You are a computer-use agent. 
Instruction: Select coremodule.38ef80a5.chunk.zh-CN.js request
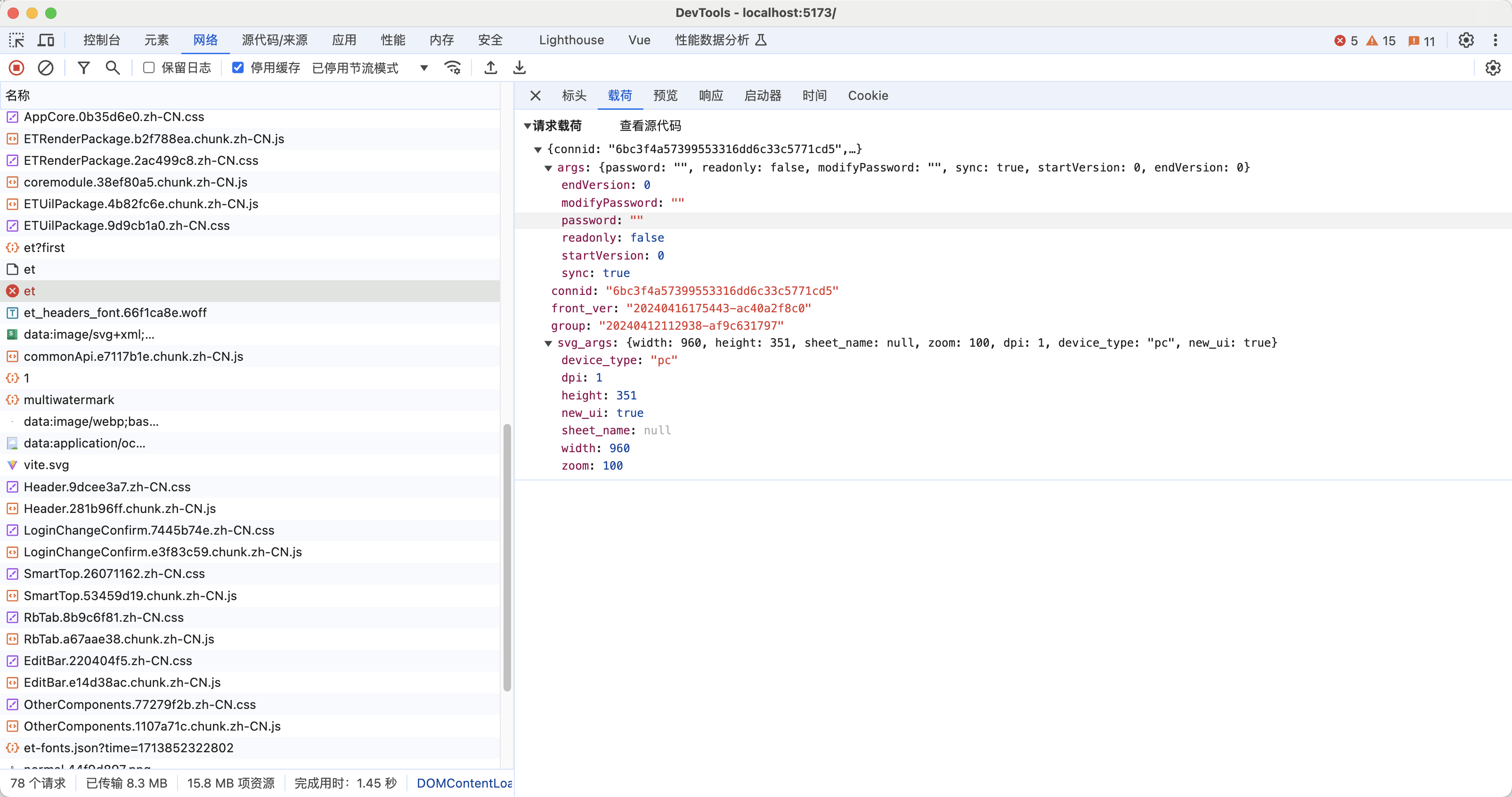[250, 182]
